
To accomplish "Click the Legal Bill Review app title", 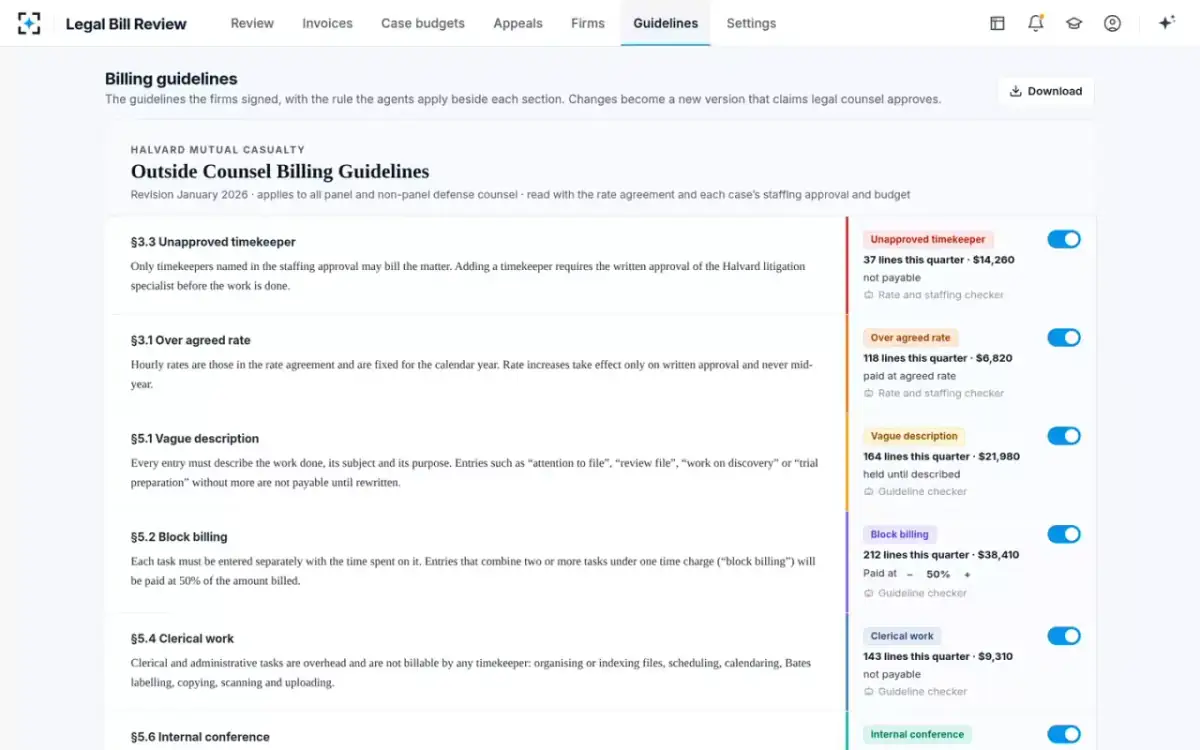I will (126, 23).
